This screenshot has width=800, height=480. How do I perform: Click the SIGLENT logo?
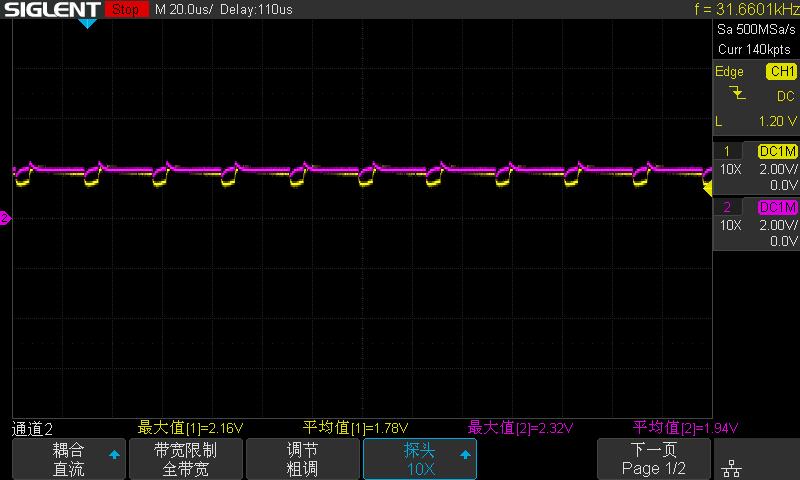click(x=52, y=9)
